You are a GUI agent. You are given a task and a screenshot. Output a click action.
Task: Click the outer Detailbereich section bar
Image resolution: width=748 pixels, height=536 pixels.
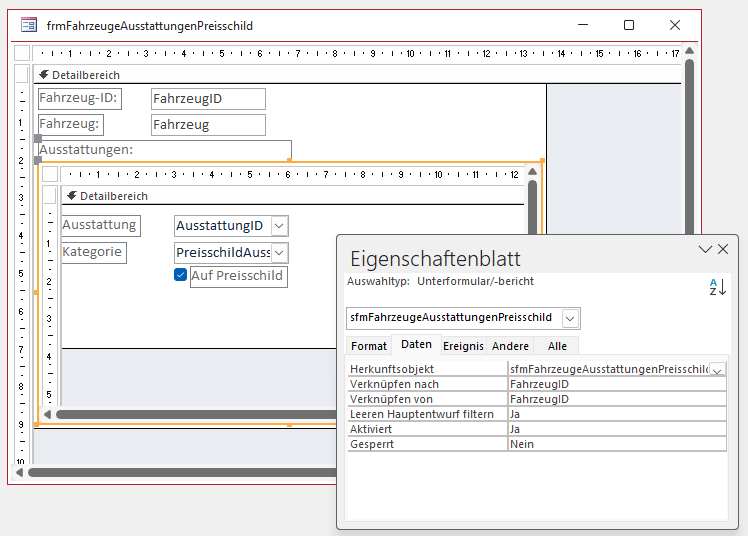[290, 75]
